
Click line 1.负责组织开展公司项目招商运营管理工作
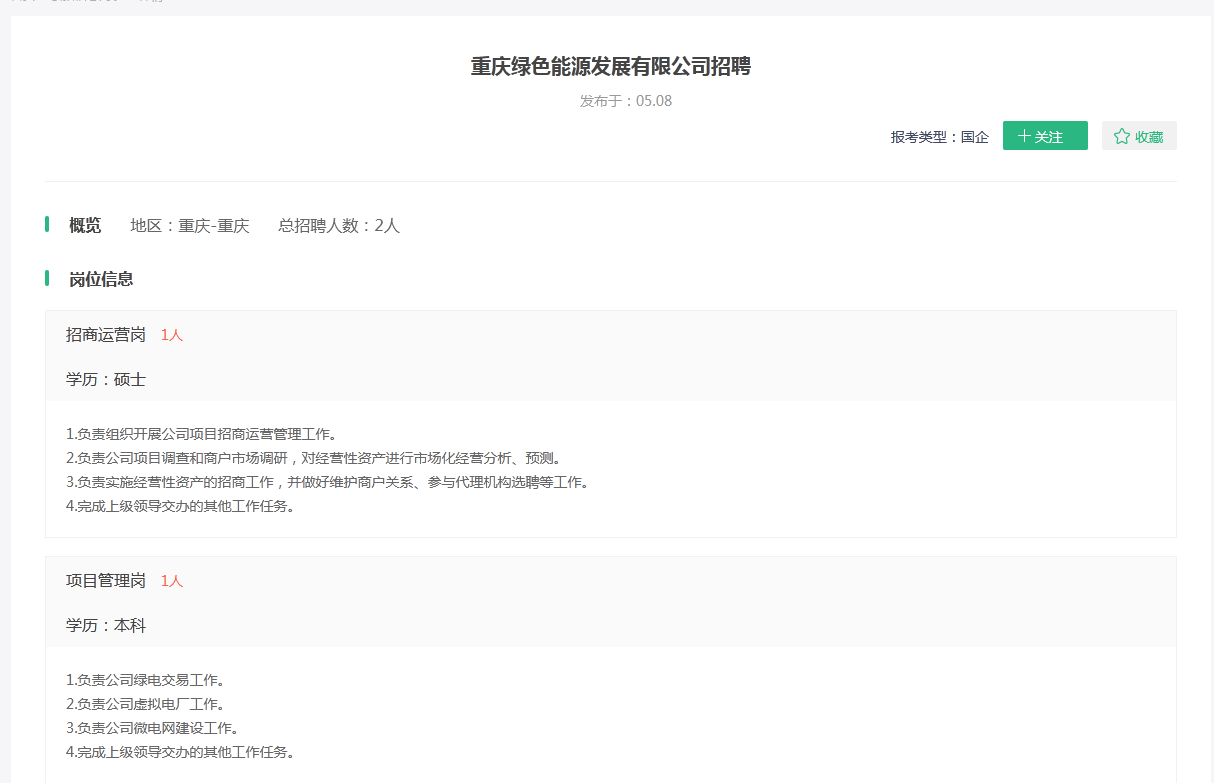click(201, 434)
